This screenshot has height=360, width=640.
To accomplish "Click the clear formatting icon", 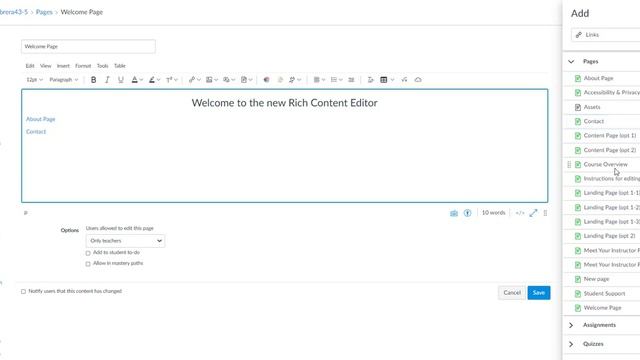I will point(370,80).
